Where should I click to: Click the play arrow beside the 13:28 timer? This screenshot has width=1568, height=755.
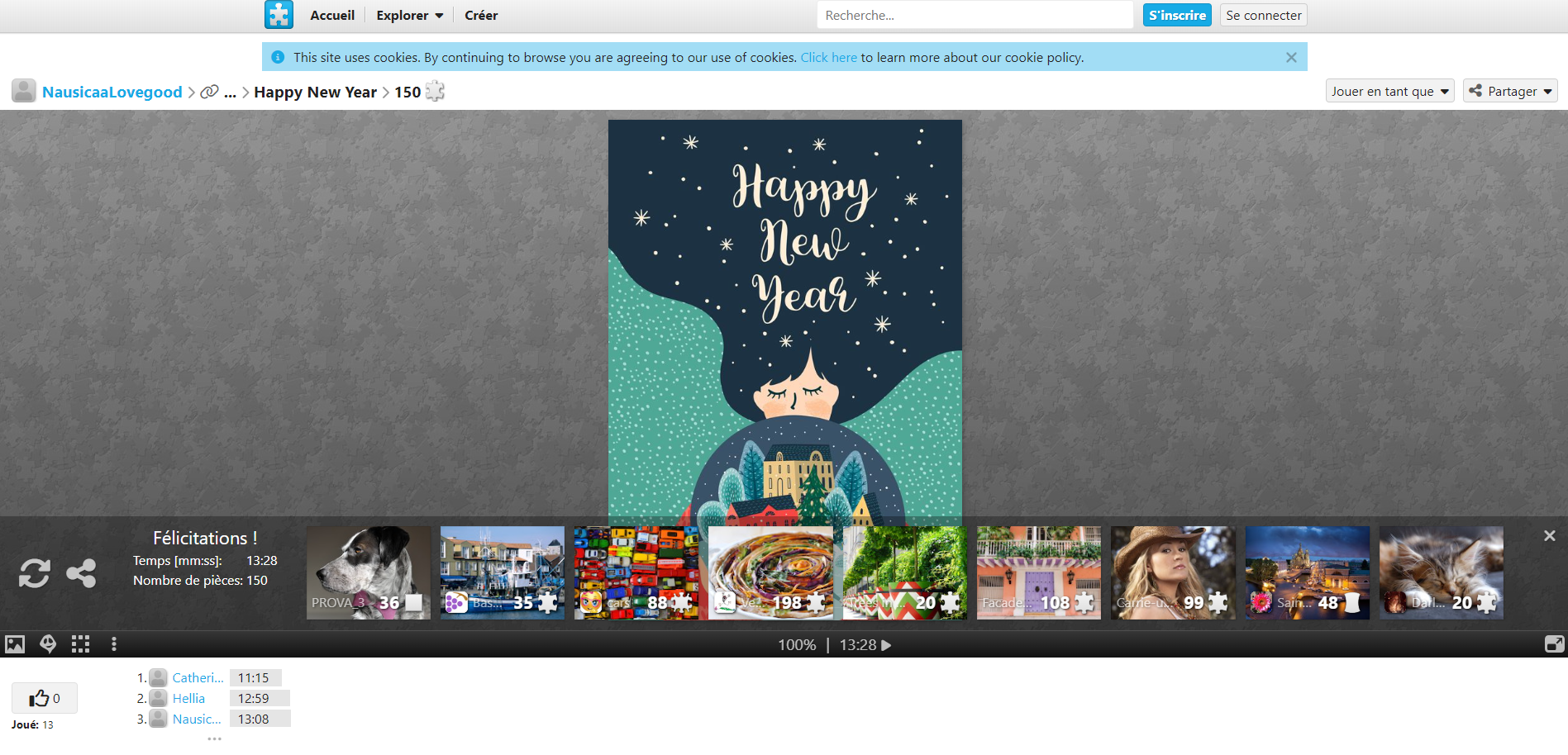click(x=886, y=645)
